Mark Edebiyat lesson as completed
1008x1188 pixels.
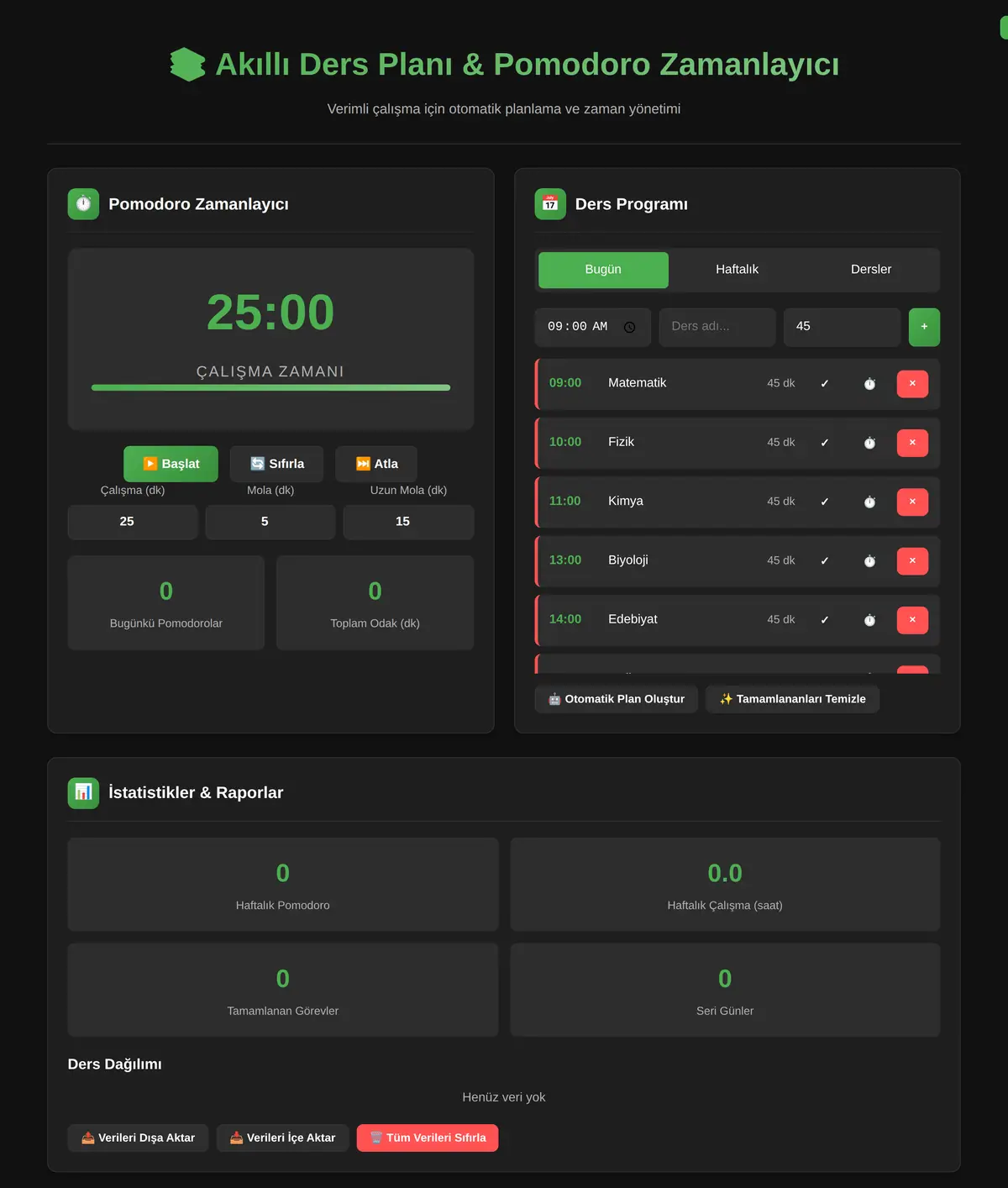(824, 620)
